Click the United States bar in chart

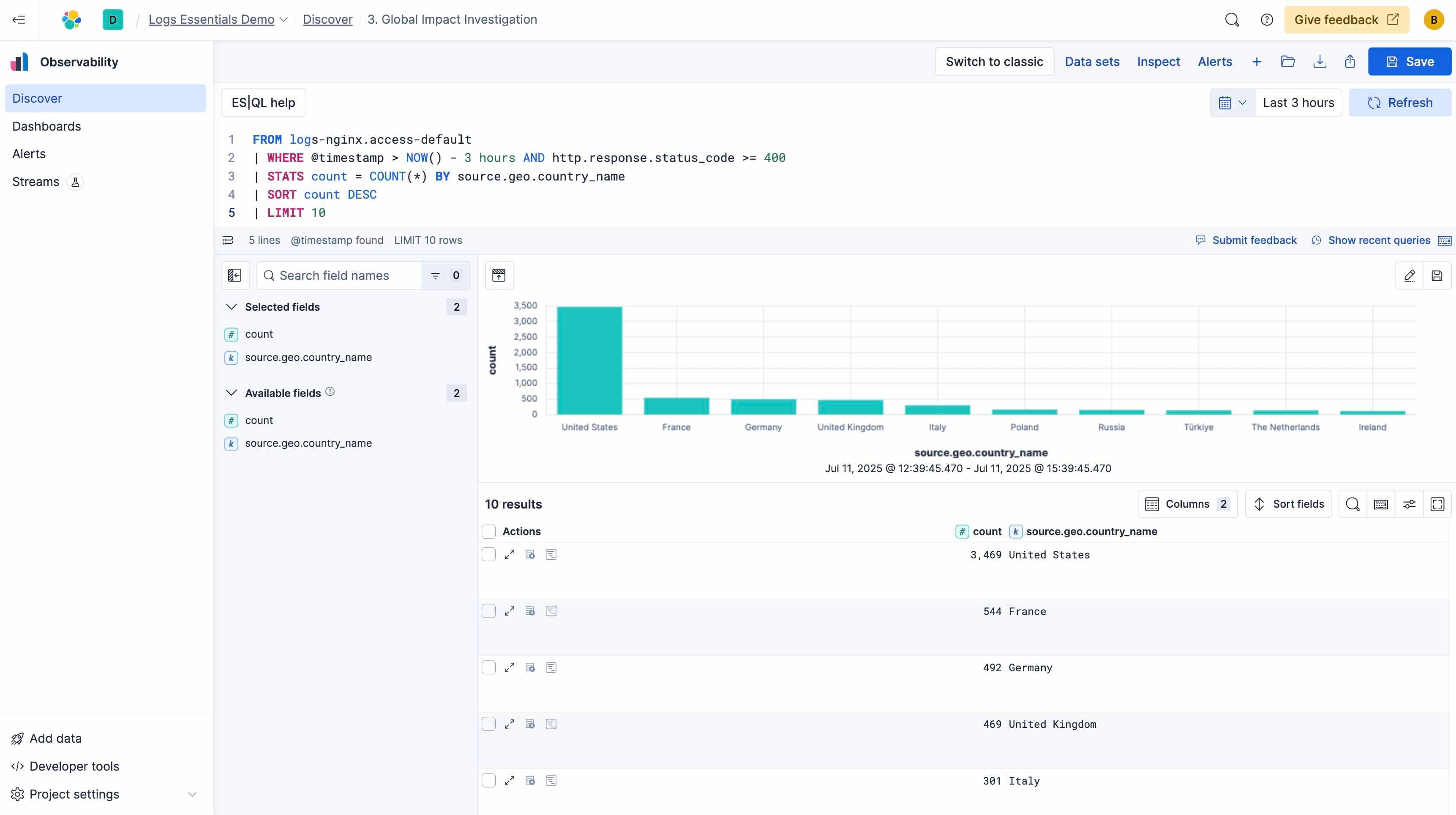(x=589, y=360)
